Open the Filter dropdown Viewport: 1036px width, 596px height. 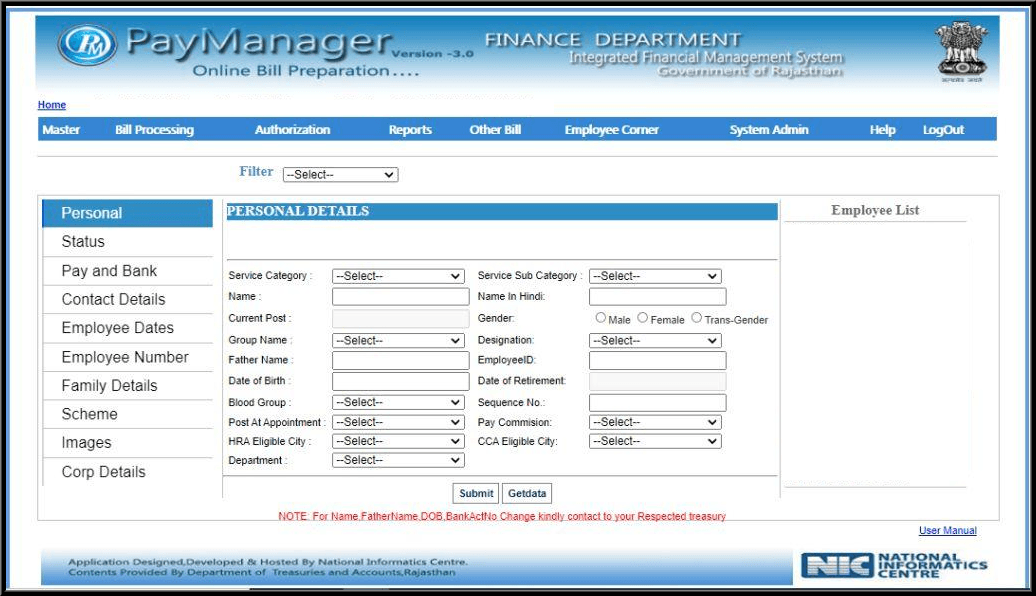coord(340,174)
